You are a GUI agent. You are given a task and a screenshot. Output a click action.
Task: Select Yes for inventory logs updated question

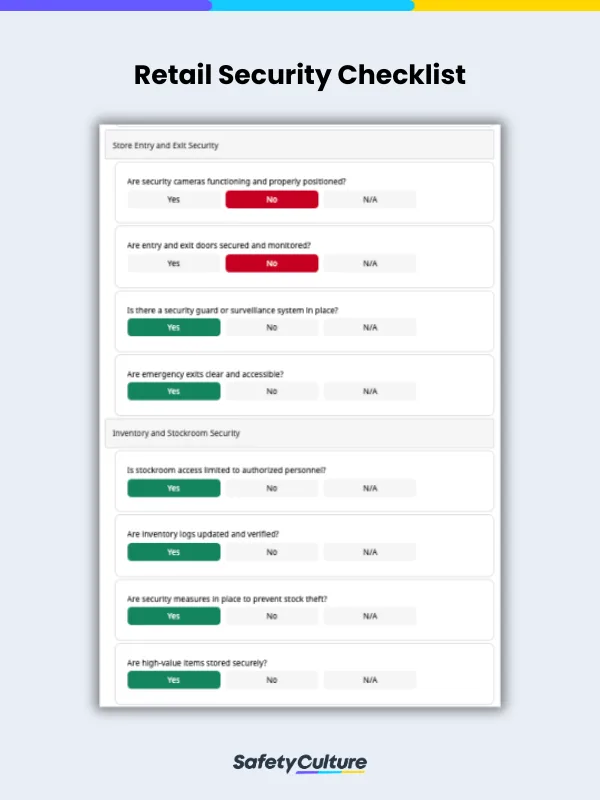tap(173, 552)
